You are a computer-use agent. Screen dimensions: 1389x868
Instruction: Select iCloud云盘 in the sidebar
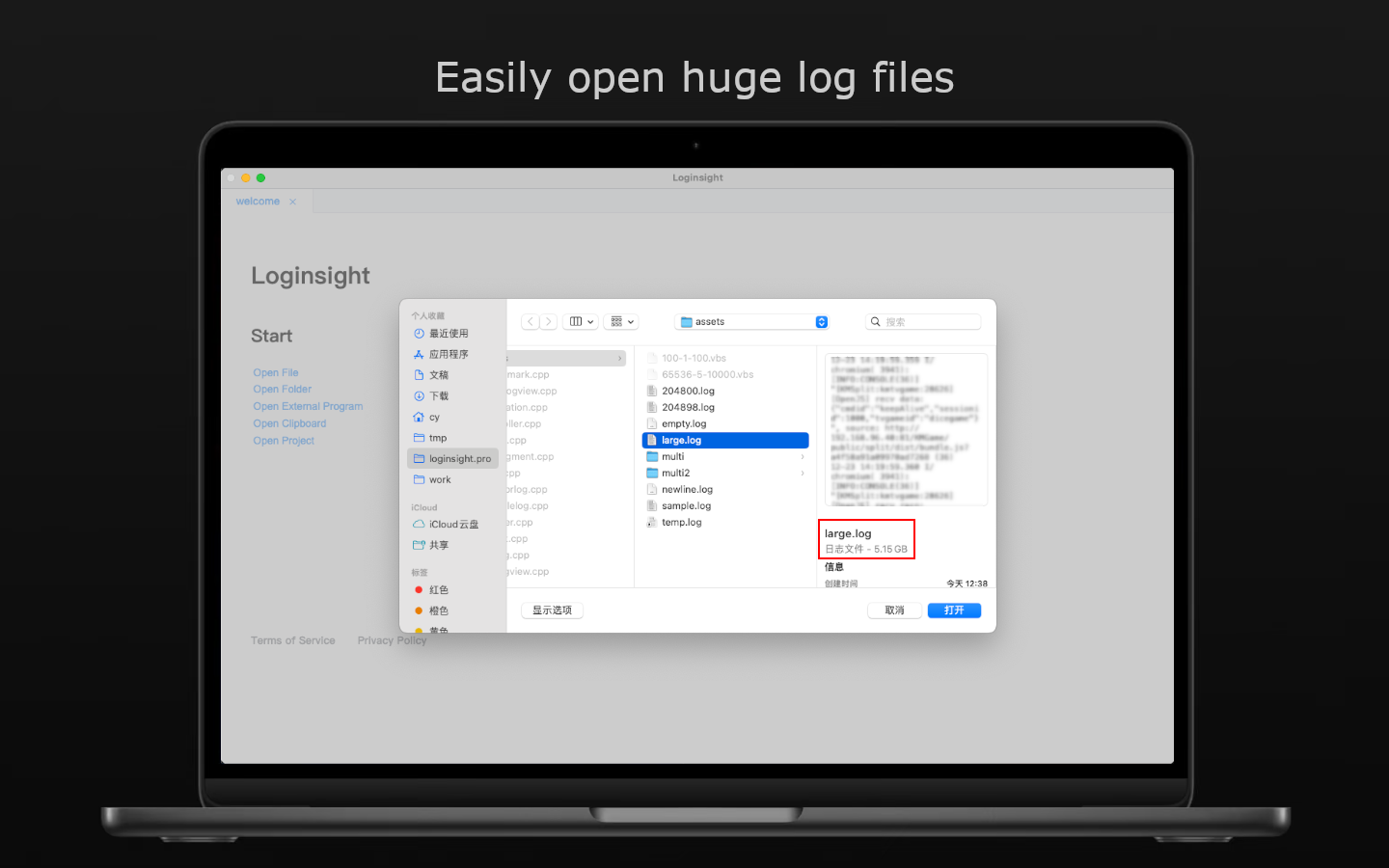point(452,525)
